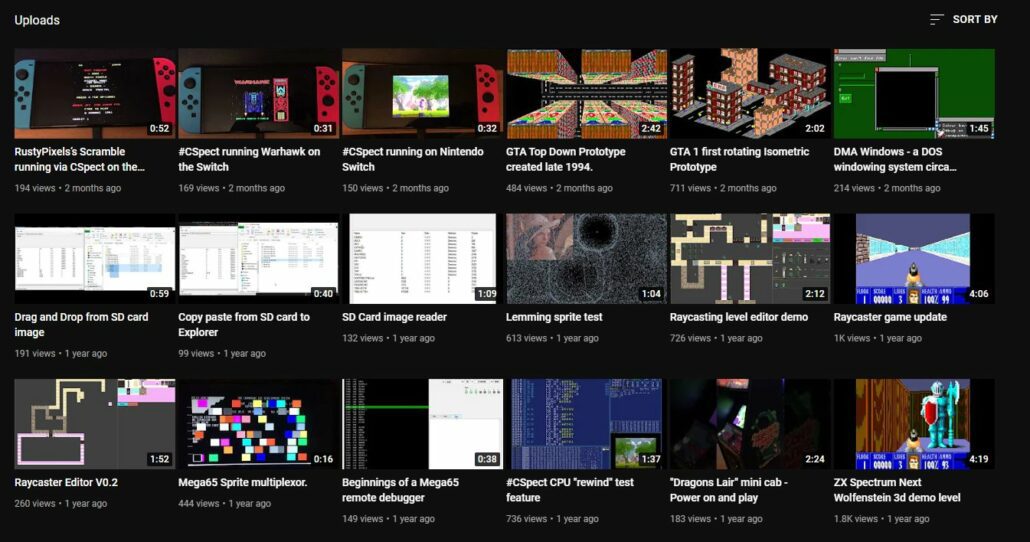Click the RustyPixels's Scramble video title
1030x542 pixels.
coord(79,159)
